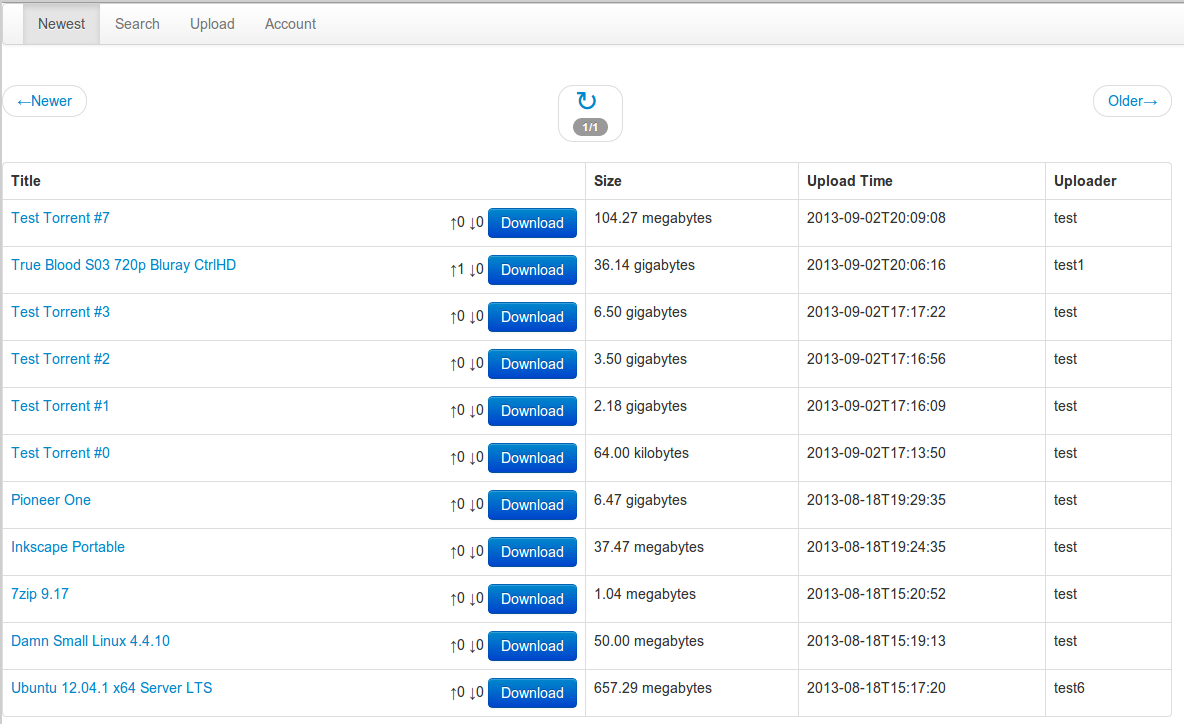Download 7zip 9.17 torrent
Screen dimensions: 1184x724
tap(532, 599)
